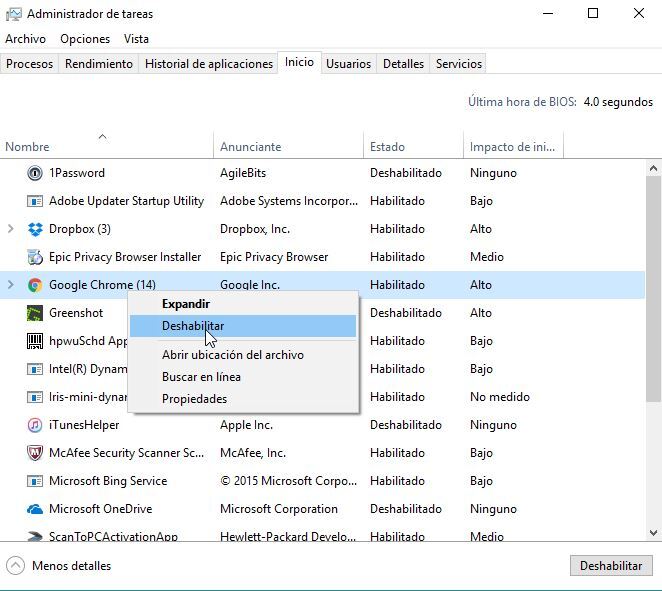The height and width of the screenshot is (591, 662).
Task: Click the Microsoft OneDrive cloud icon
Action: (35, 509)
